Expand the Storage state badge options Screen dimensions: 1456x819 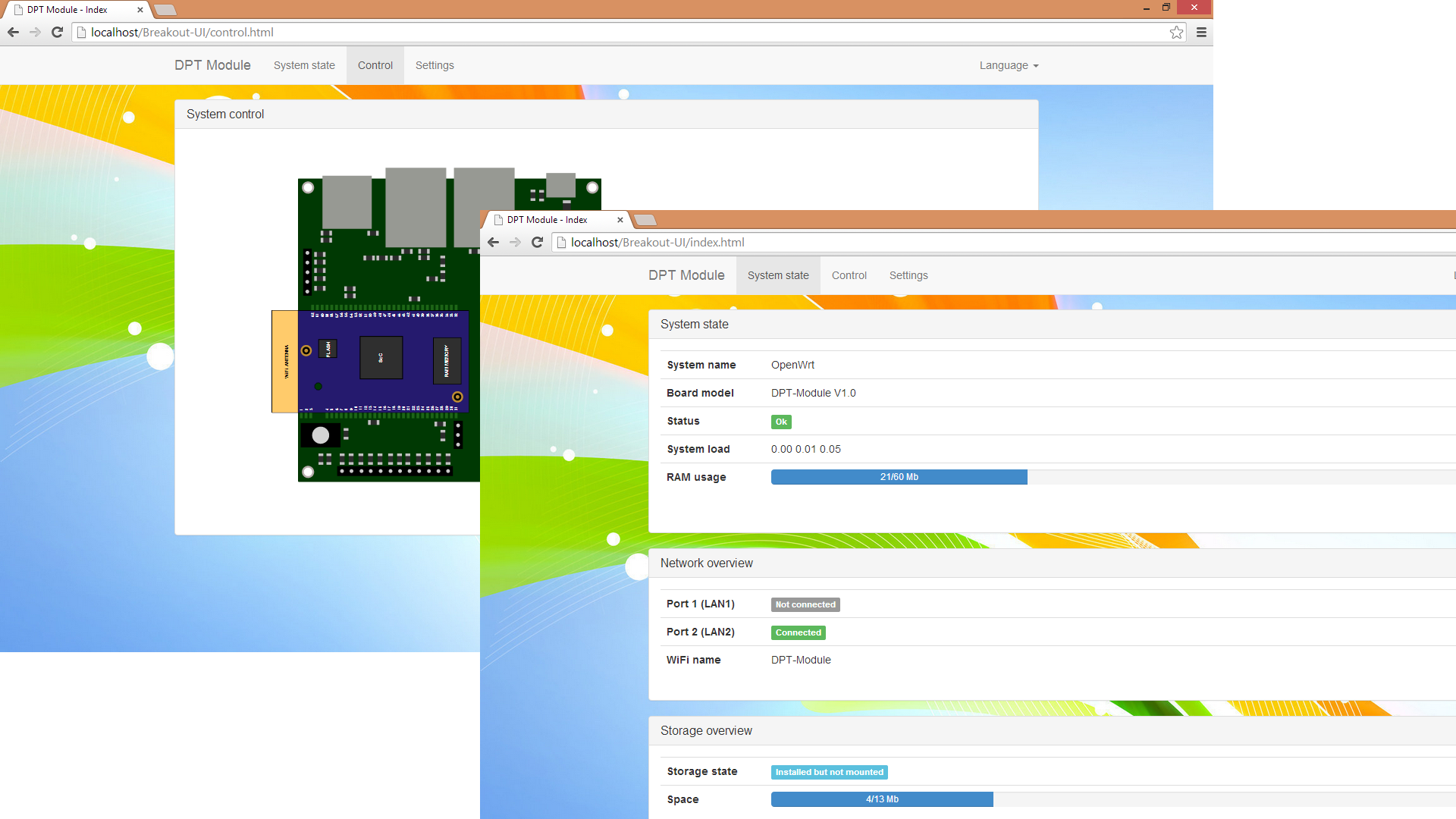click(x=829, y=772)
